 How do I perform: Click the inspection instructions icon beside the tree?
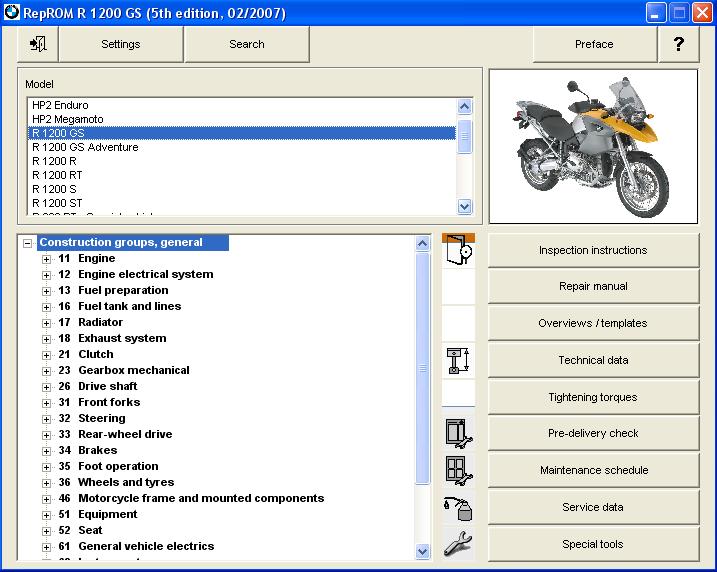(458, 250)
